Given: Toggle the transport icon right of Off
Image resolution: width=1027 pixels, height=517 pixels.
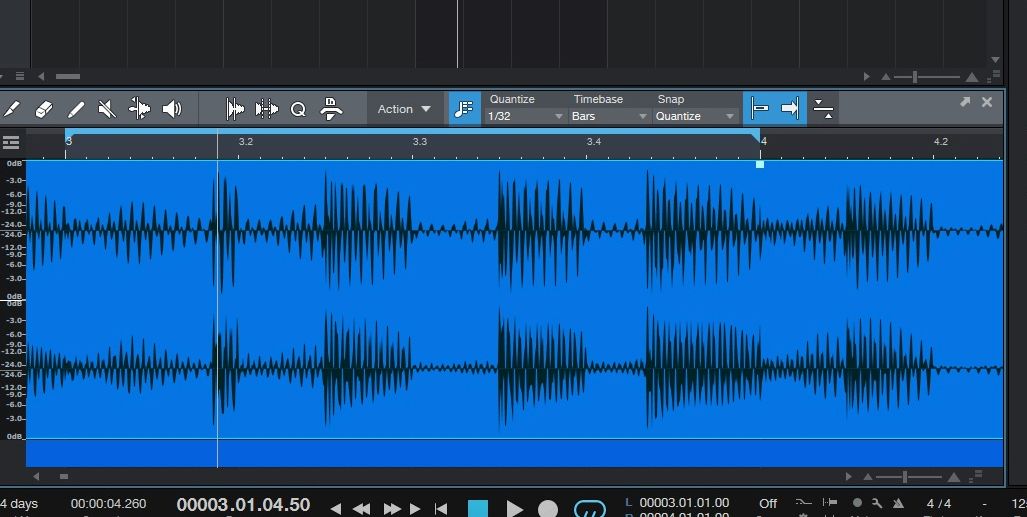Looking at the screenshot, I should [x=803, y=503].
